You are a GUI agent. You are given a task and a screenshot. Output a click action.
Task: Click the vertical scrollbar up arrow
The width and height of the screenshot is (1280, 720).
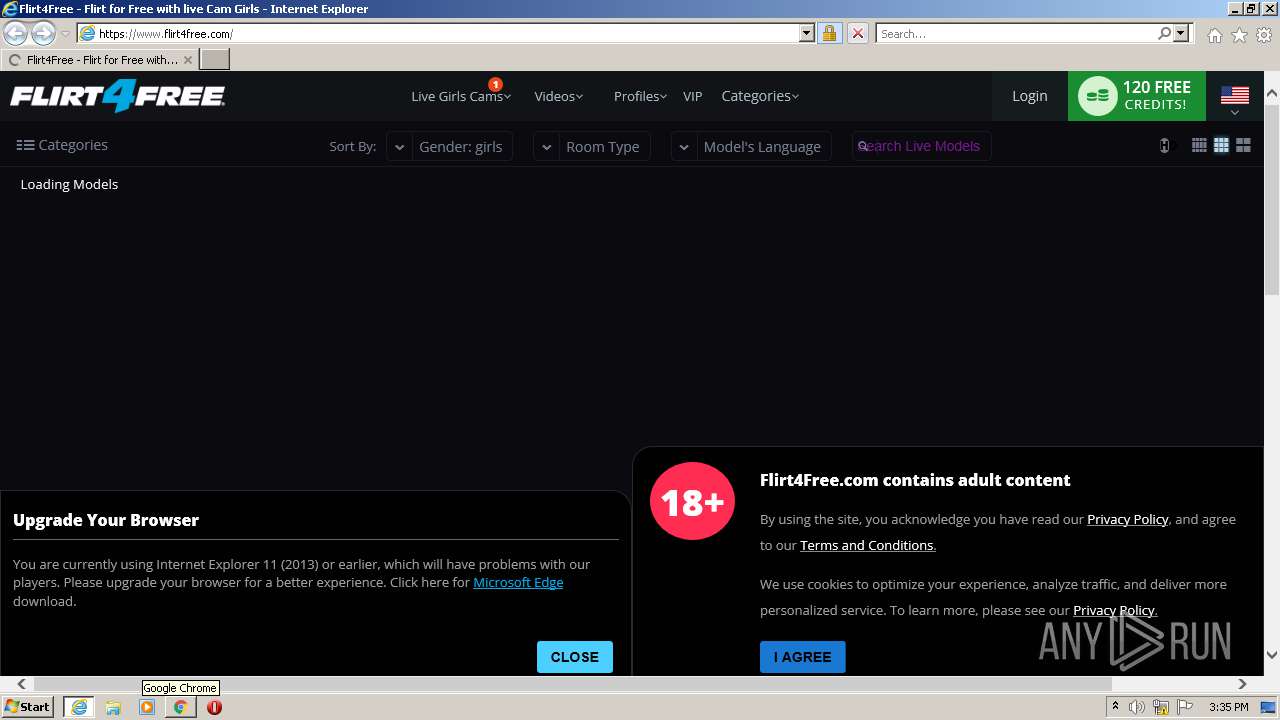(x=1272, y=94)
